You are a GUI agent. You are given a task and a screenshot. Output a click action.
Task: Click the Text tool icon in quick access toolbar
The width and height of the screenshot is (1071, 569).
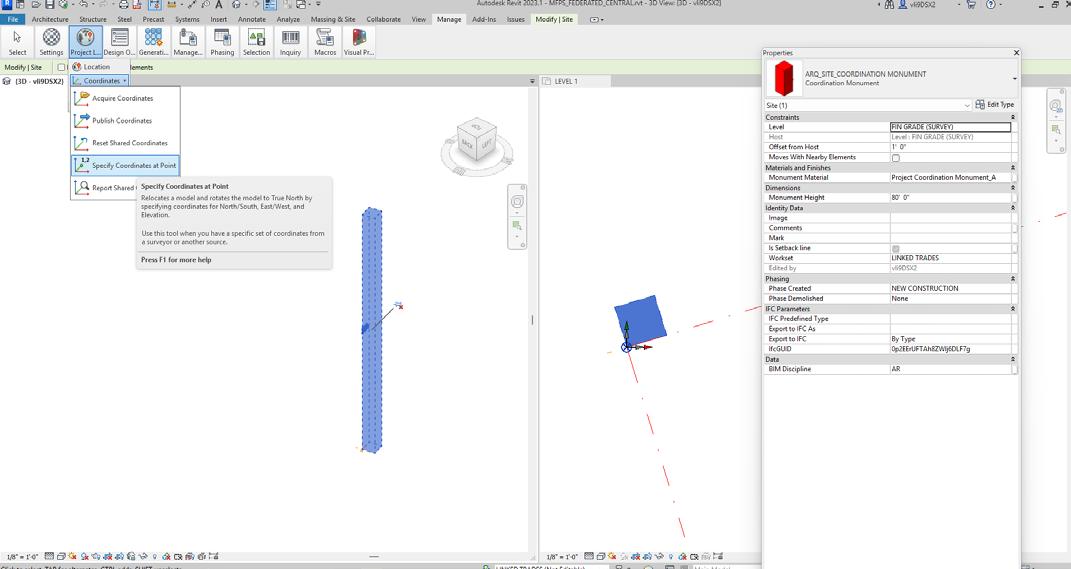tap(219, 5)
